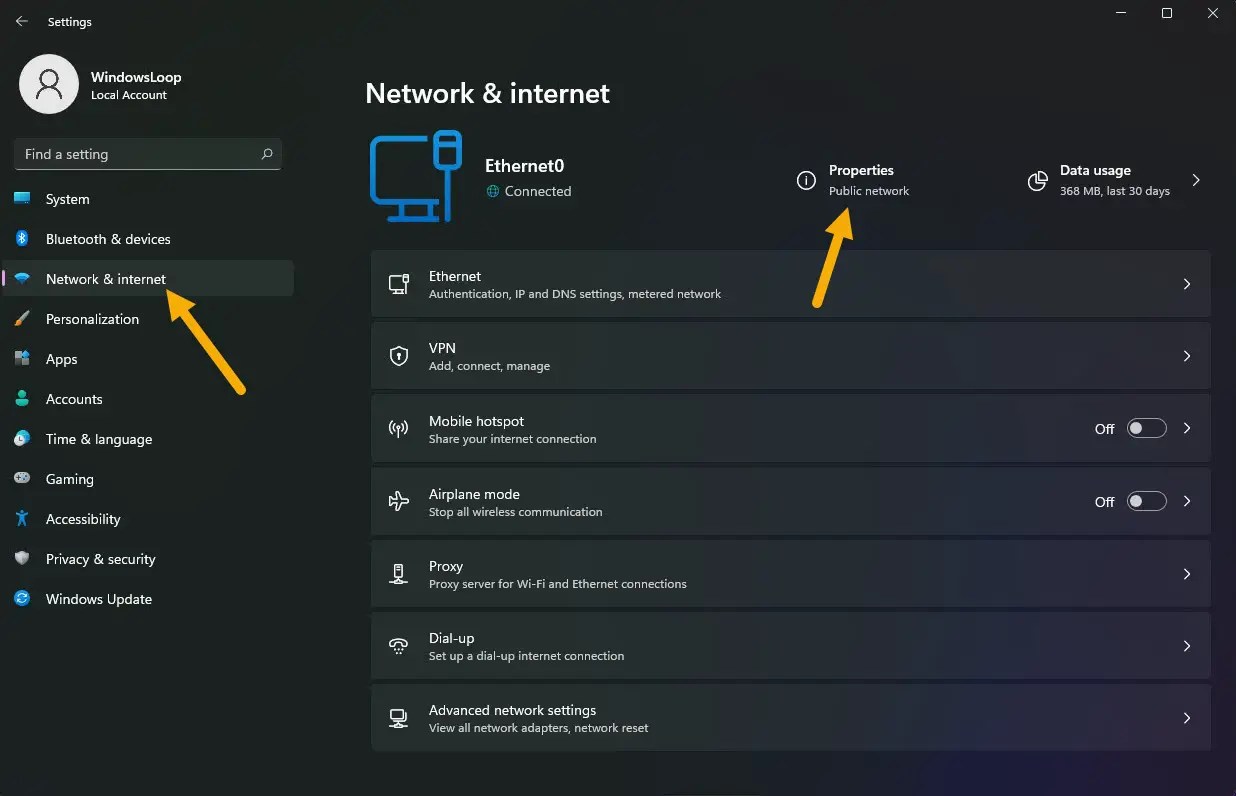This screenshot has width=1236, height=796.
Task: Expand the Ethernet settings chevron
Action: [1187, 284]
